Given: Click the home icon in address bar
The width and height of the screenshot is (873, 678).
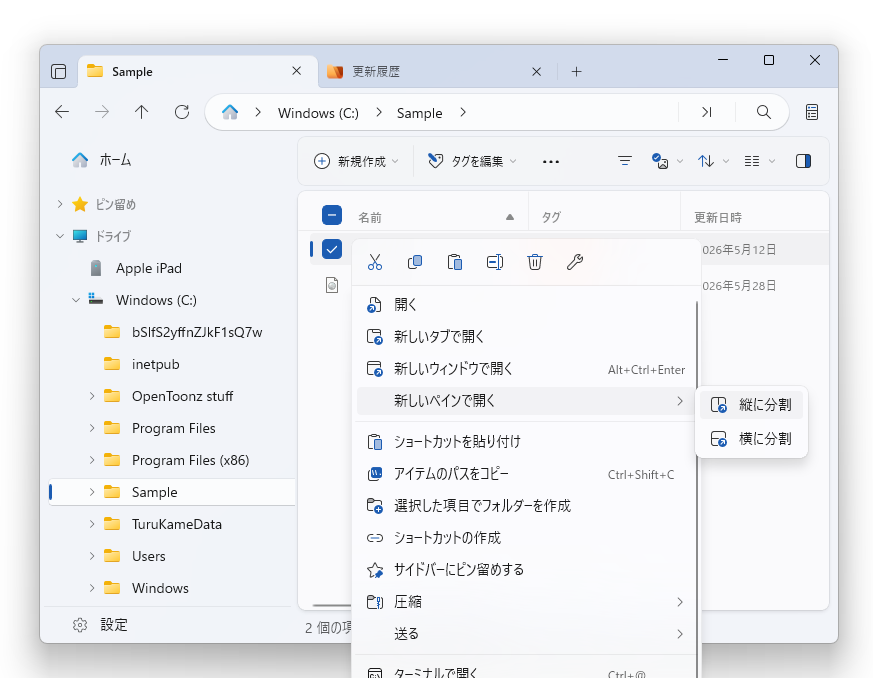Looking at the screenshot, I should pyautogui.click(x=230, y=112).
